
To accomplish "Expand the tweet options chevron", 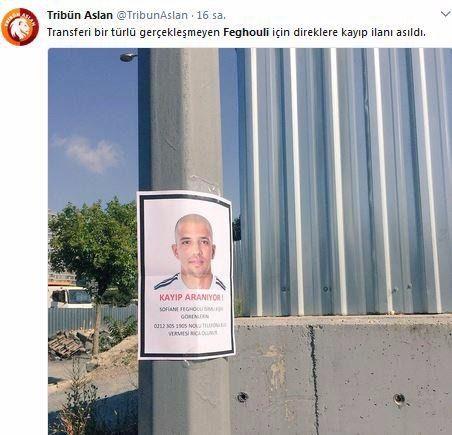I will 445,14.
